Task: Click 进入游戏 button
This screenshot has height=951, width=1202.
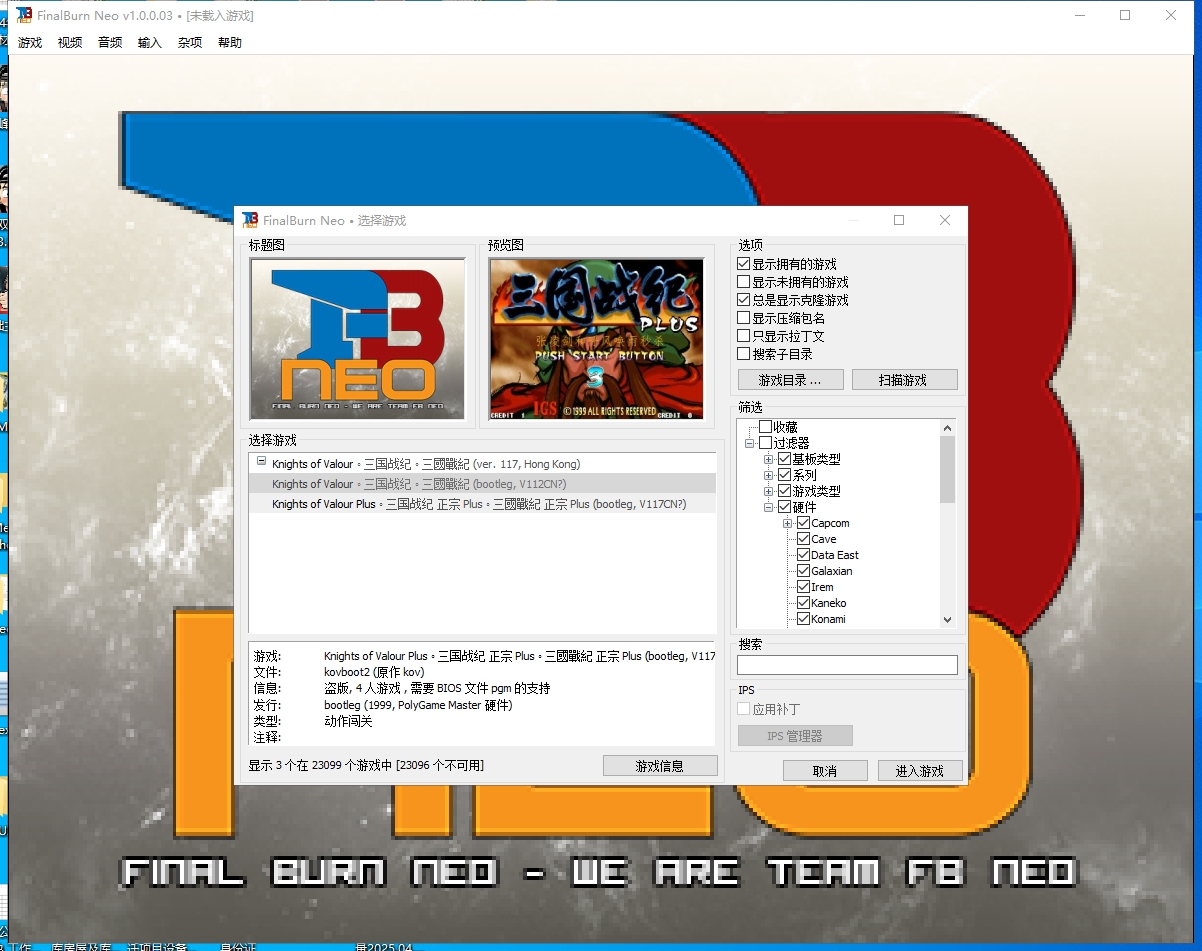Action: pyautogui.click(x=920, y=771)
